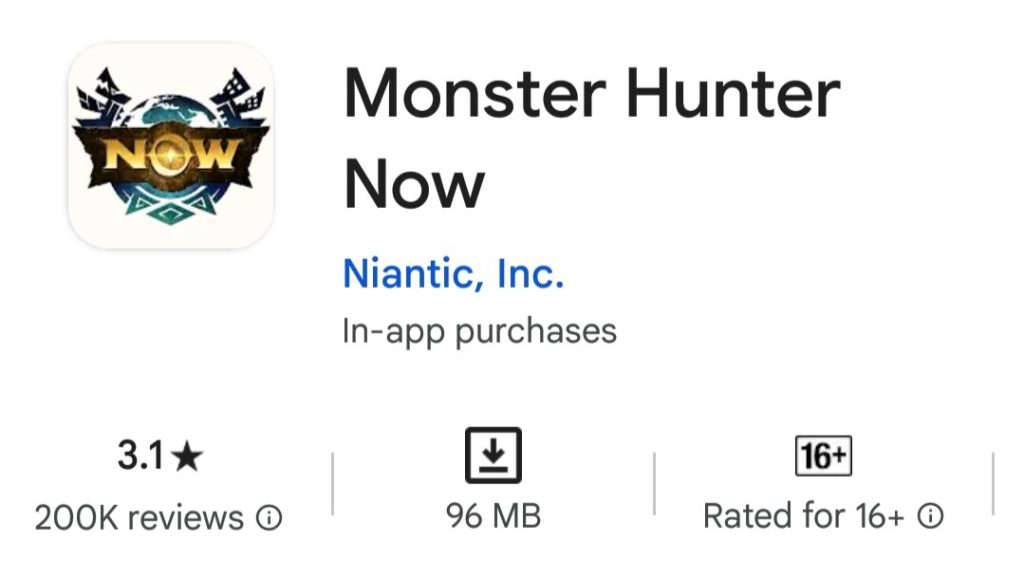Click the 3.1 rating score
Screen dimensions: 1024x579
coord(140,457)
